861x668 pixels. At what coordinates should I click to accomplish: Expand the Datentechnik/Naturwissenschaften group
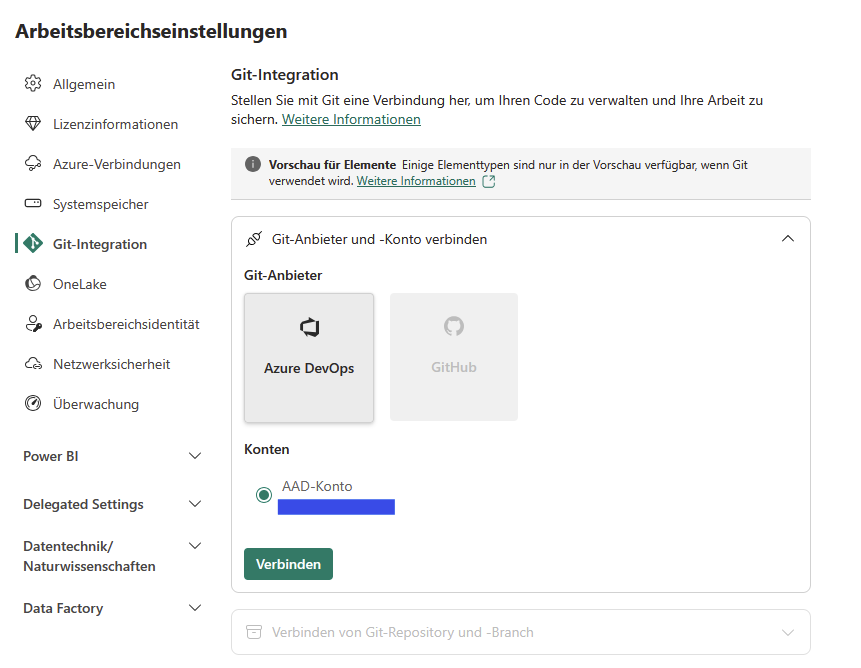[x=195, y=545]
